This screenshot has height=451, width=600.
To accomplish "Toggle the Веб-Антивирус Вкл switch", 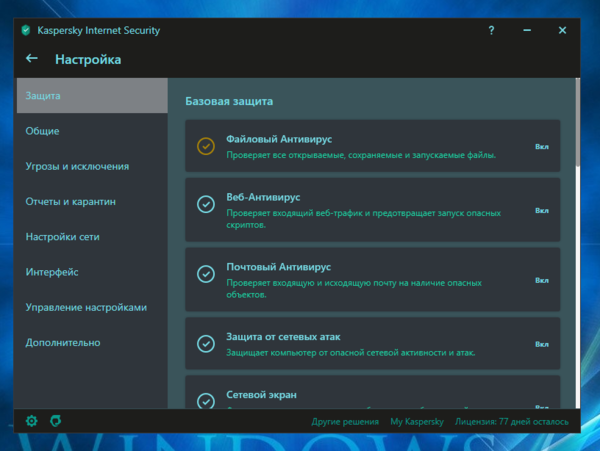I will [x=542, y=211].
